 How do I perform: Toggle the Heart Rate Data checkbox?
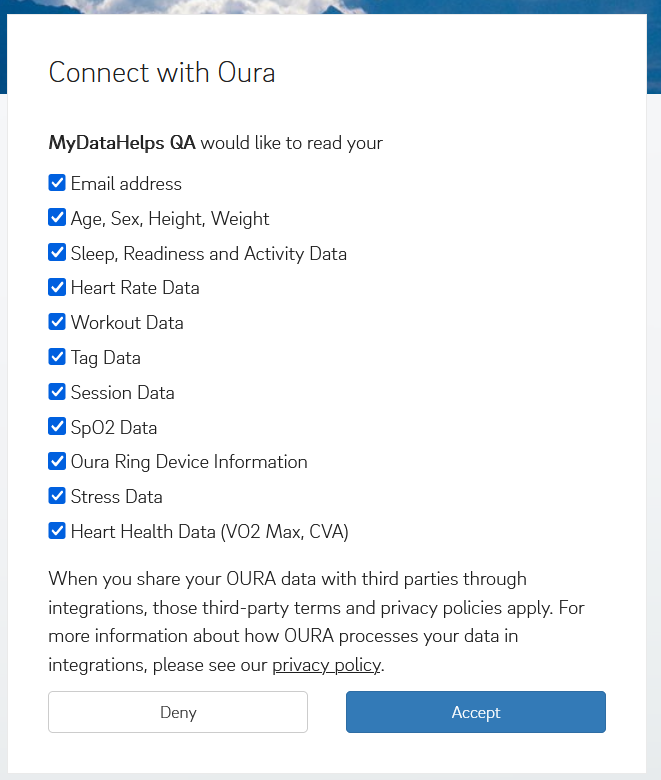(57, 287)
